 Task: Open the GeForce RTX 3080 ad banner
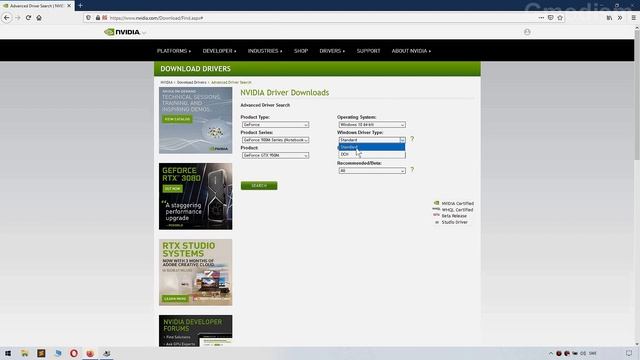[196, 196]
